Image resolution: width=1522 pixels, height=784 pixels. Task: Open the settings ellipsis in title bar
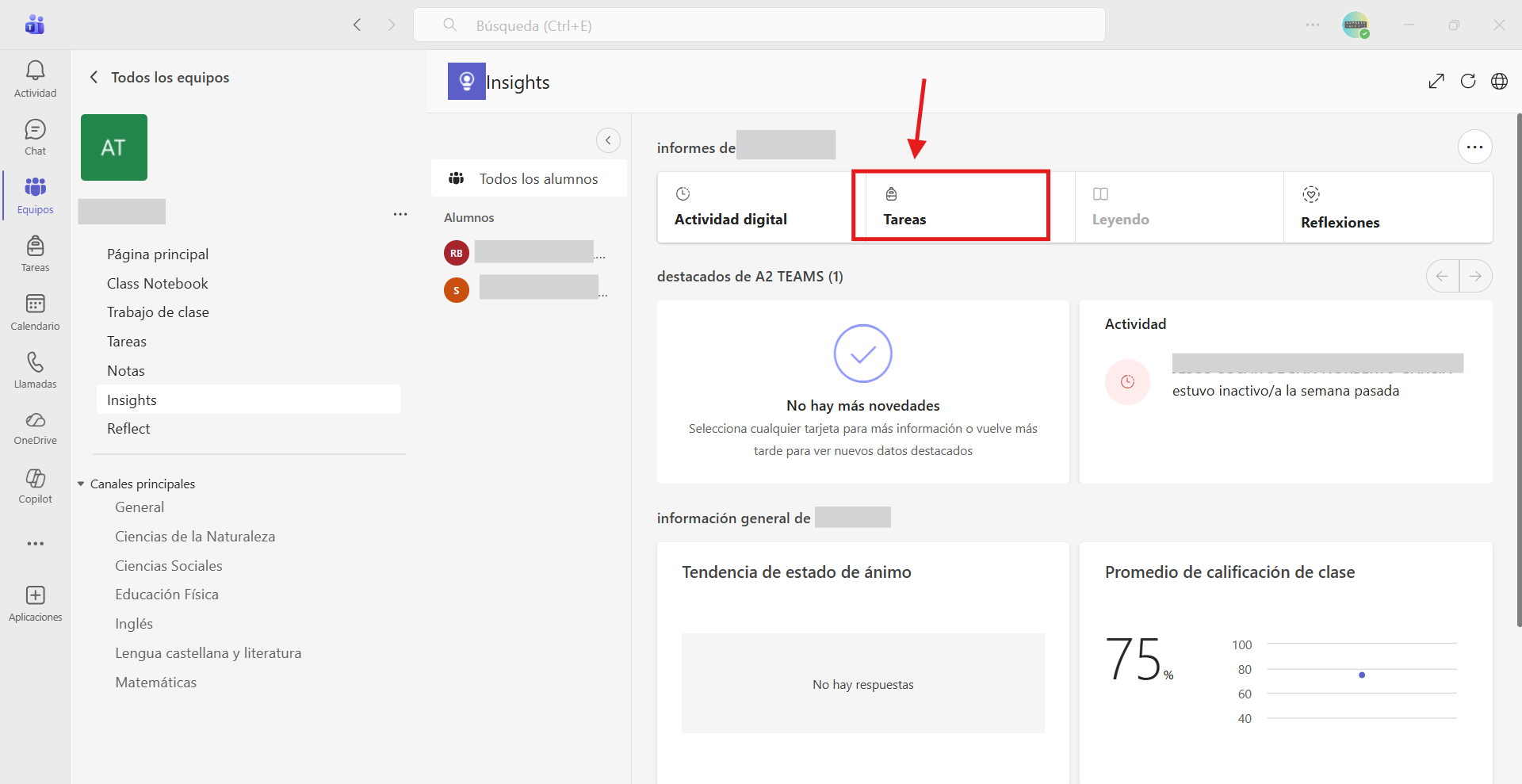tap(1313, 25)
